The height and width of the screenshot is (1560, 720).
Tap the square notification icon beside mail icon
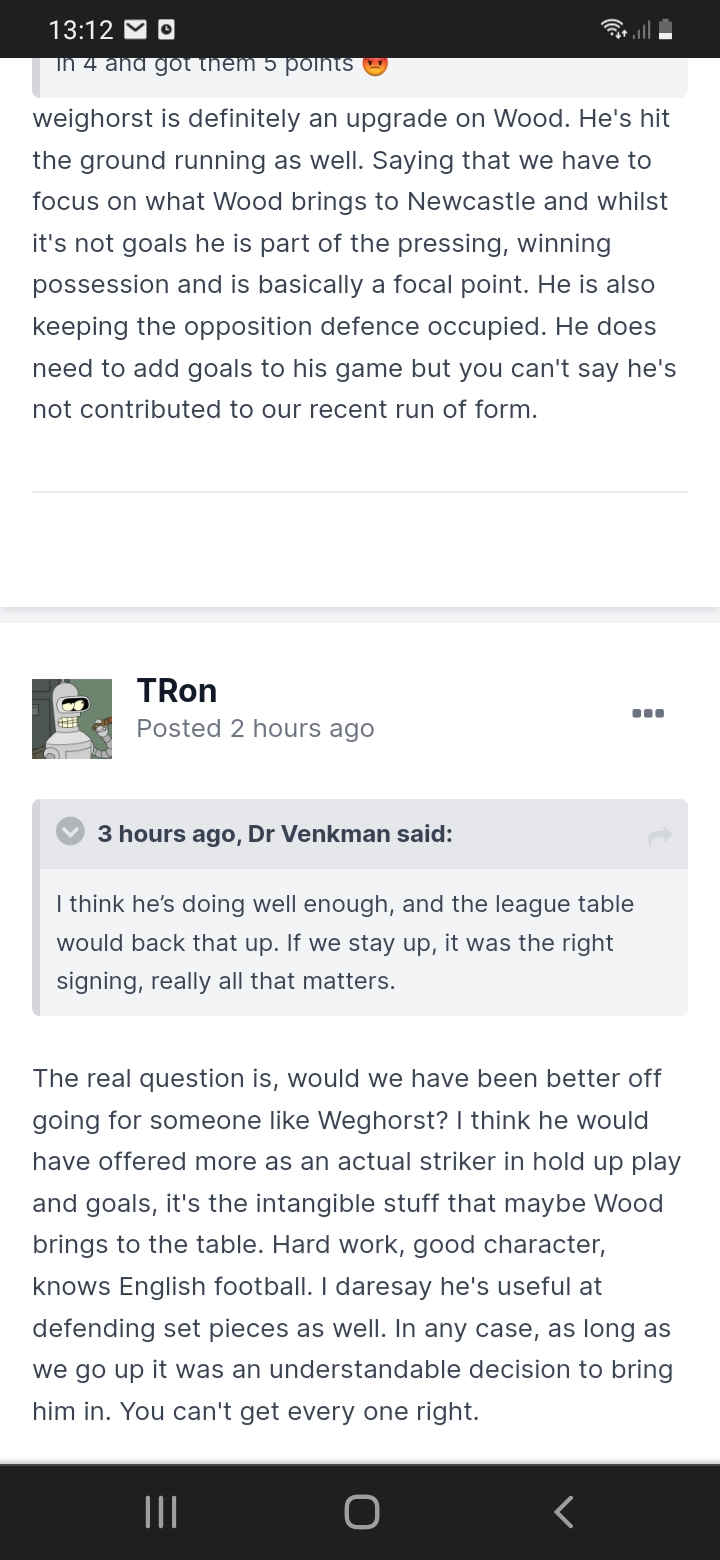coord(168,31)
